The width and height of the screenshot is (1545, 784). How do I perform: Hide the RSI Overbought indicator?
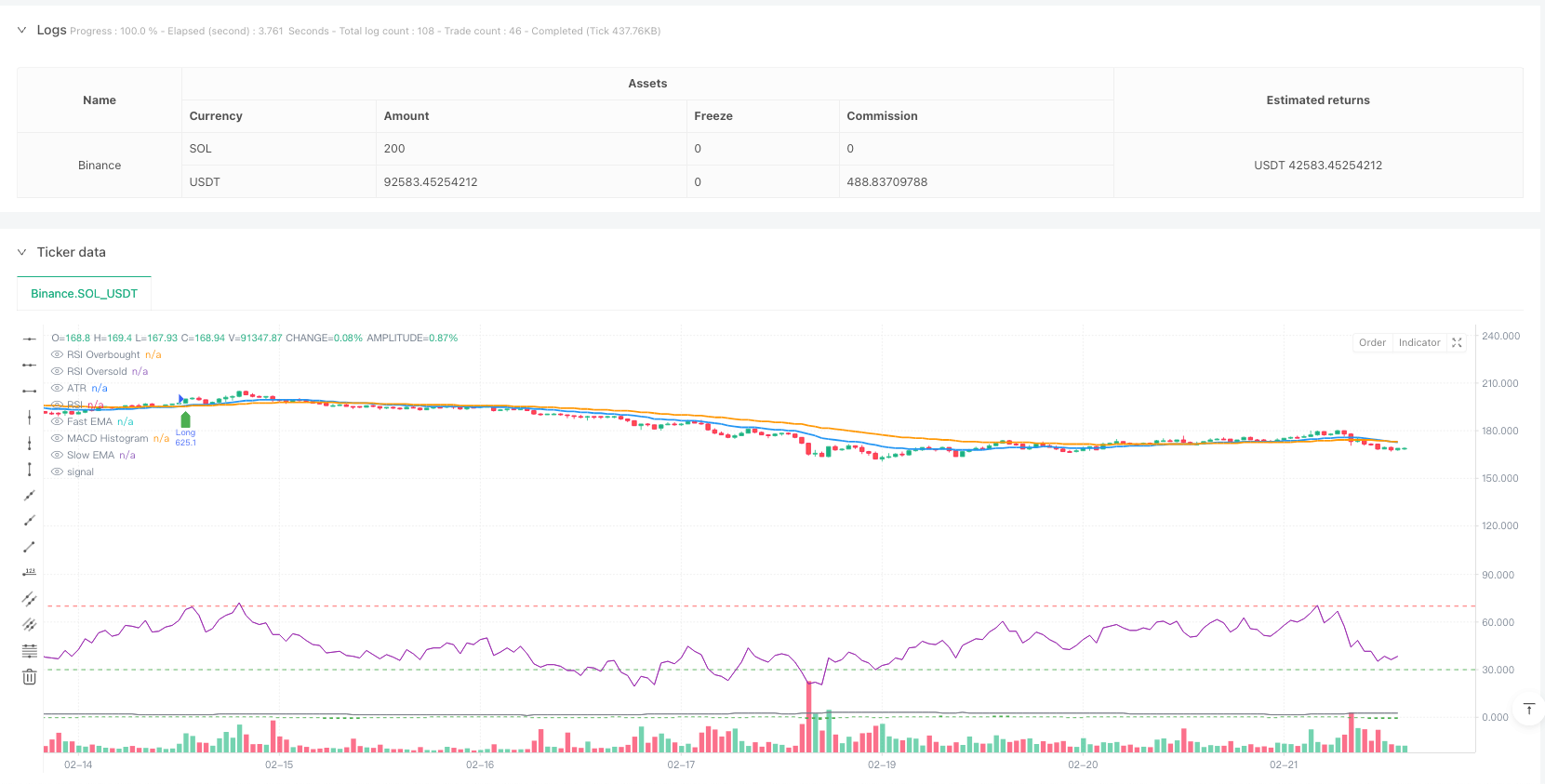tap(58, 355)
